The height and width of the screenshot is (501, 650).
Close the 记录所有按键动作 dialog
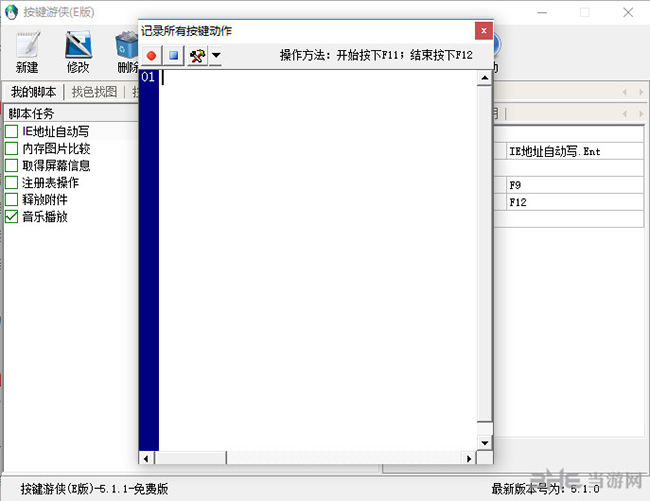(483, 31)
